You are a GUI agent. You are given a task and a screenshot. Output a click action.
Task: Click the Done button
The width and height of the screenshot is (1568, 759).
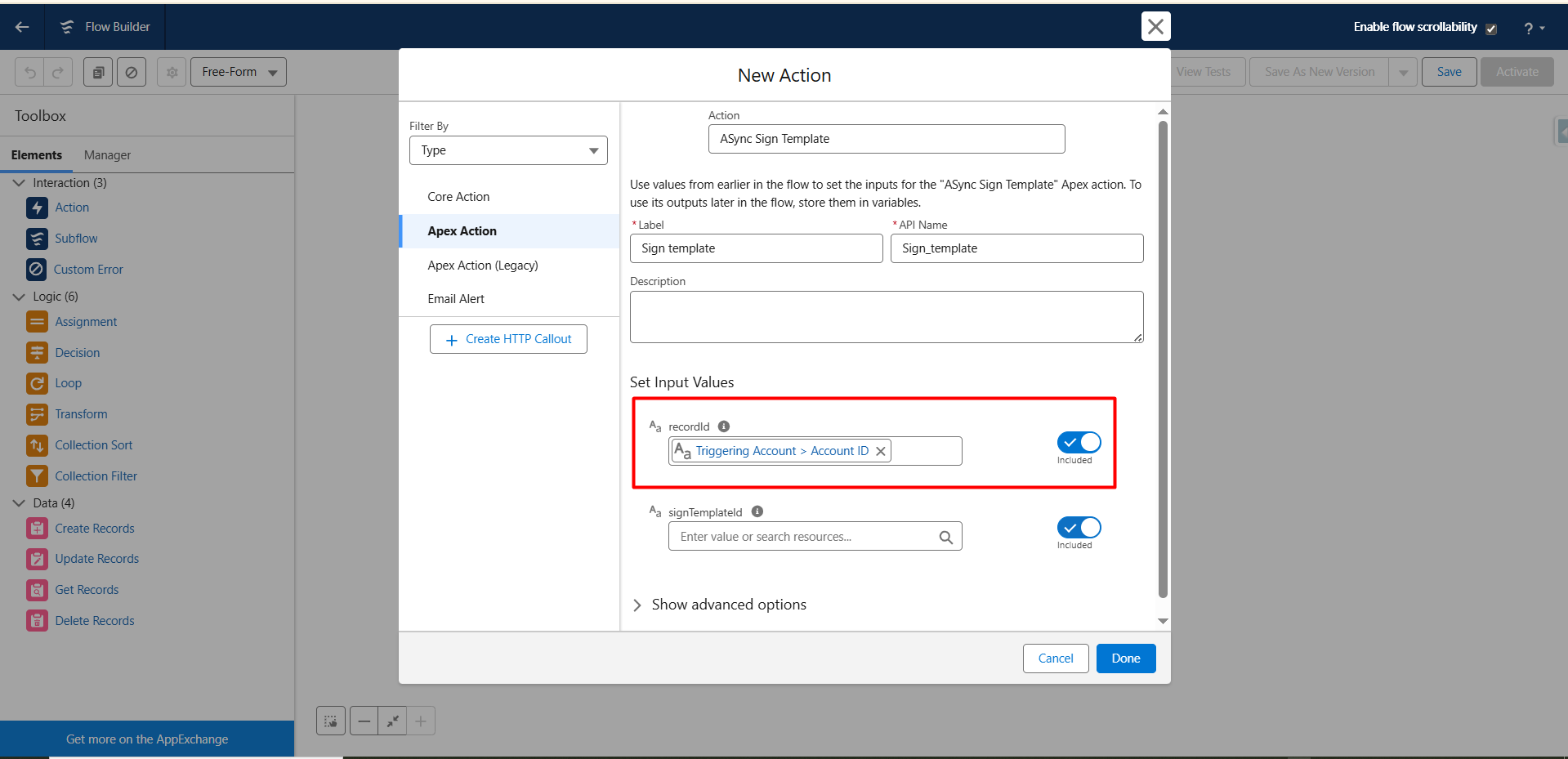(1125, 659)
